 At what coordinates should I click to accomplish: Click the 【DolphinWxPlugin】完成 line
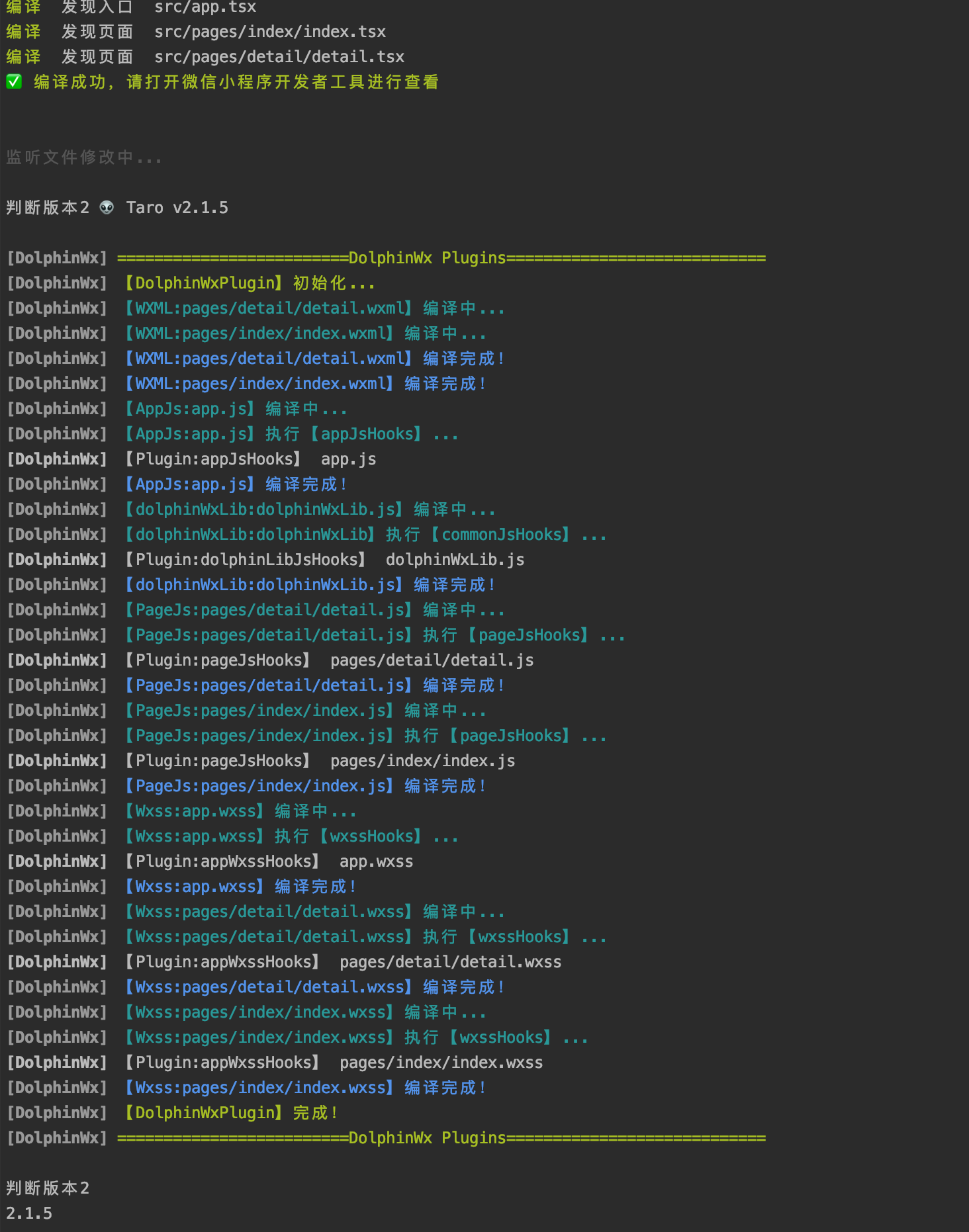click(173, 1113)
